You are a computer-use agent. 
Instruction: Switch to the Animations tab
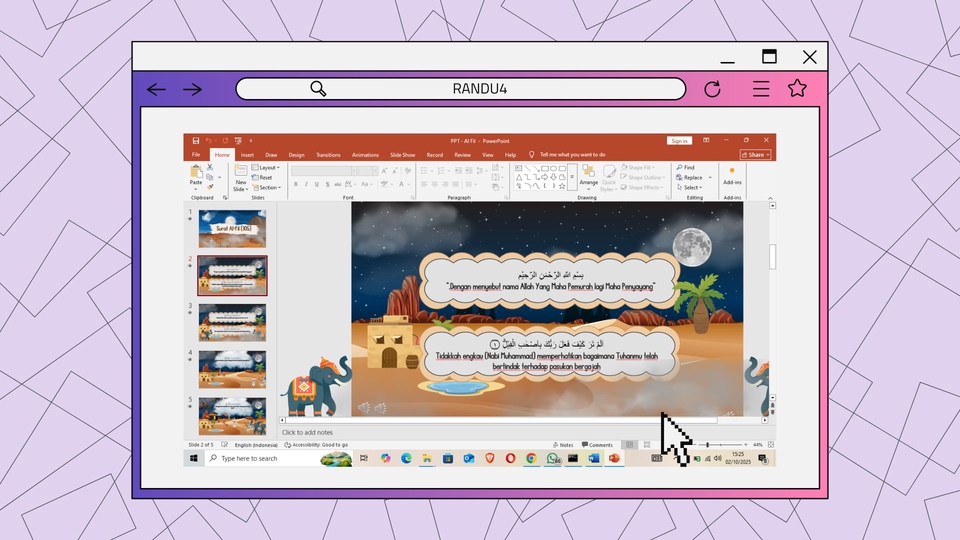365,155
